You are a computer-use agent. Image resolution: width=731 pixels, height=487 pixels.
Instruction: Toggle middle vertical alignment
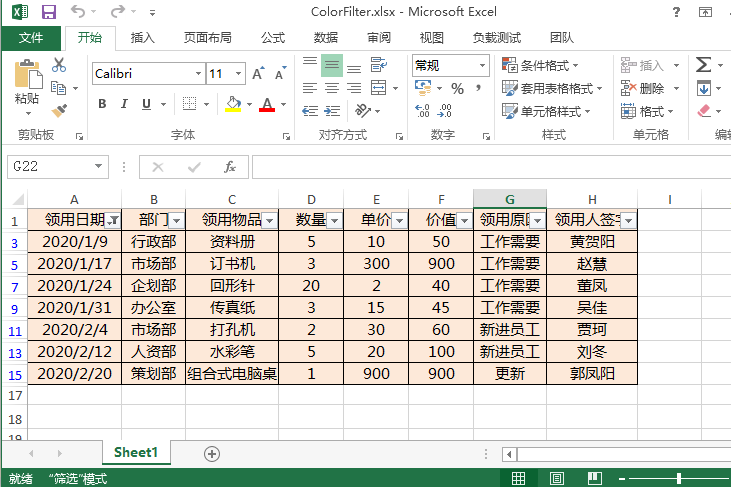pos(332,65)
